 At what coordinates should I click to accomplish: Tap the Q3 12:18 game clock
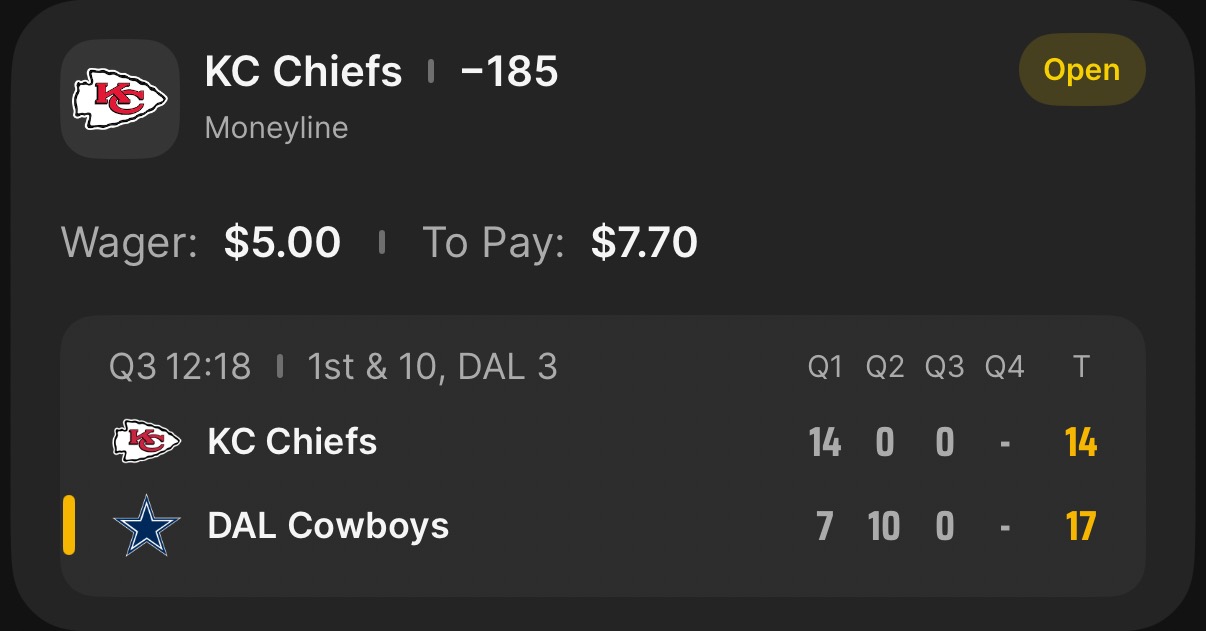180,367
